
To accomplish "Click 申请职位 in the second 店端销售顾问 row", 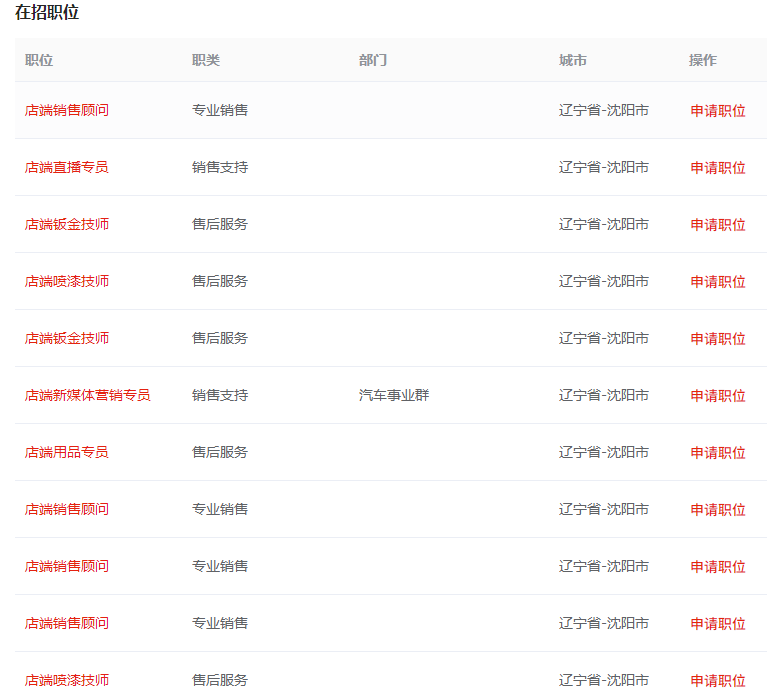I will 718,510.
